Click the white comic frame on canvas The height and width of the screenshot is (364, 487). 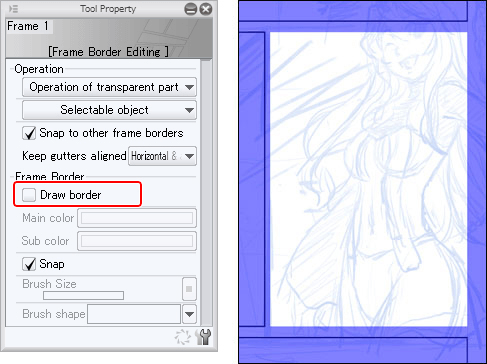[x=368, y=179]
